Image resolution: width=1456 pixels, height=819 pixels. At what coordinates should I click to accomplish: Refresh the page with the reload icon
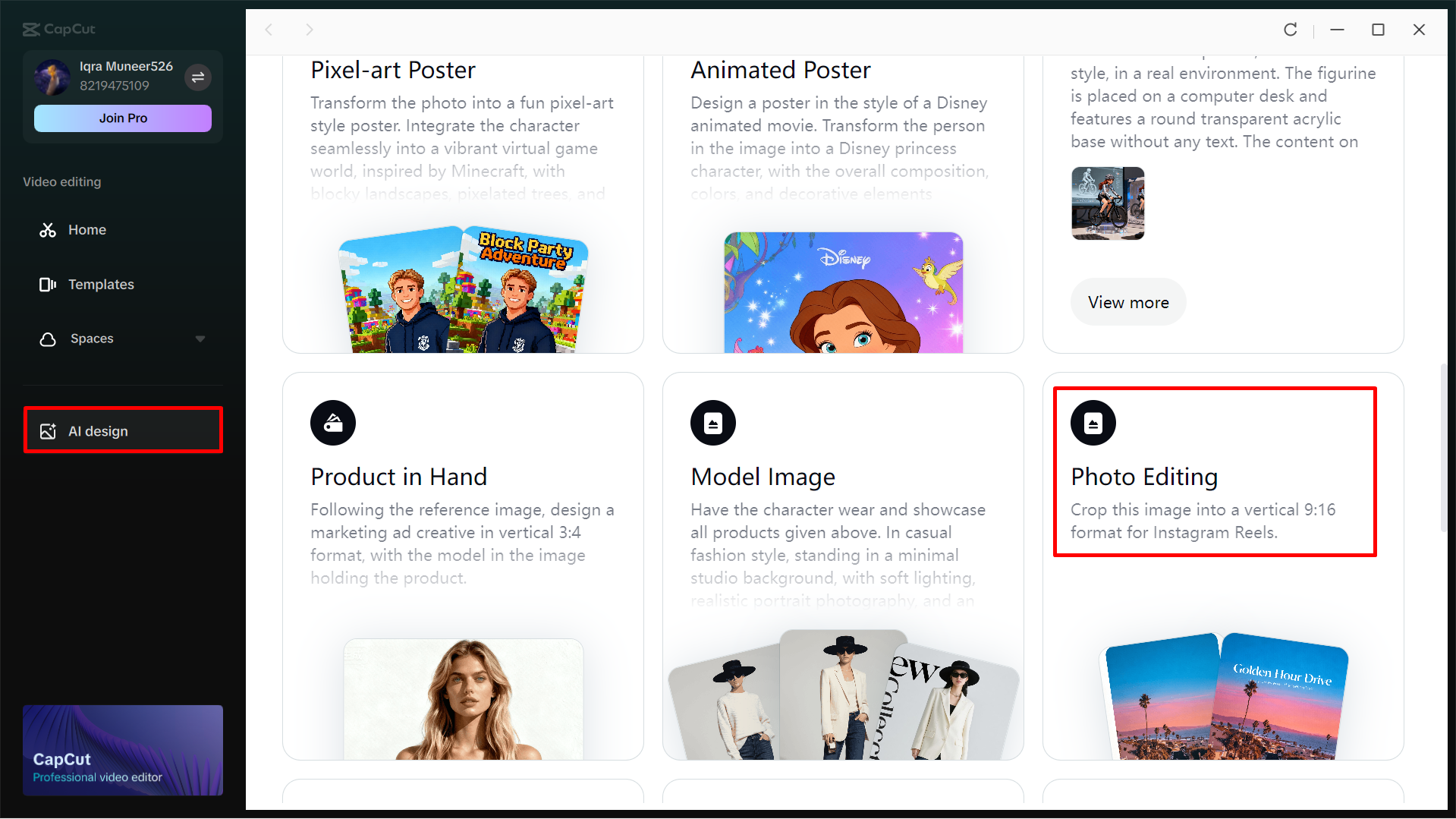coord(1290,30)
